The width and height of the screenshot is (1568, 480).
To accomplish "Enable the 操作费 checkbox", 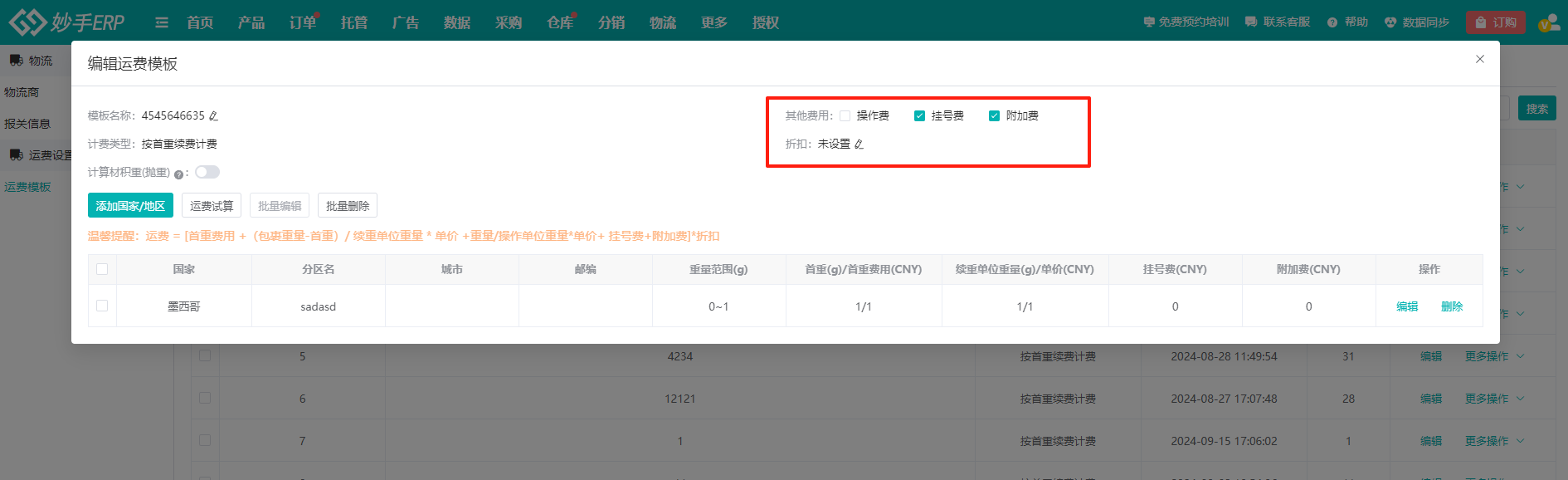I will (845, 116).
